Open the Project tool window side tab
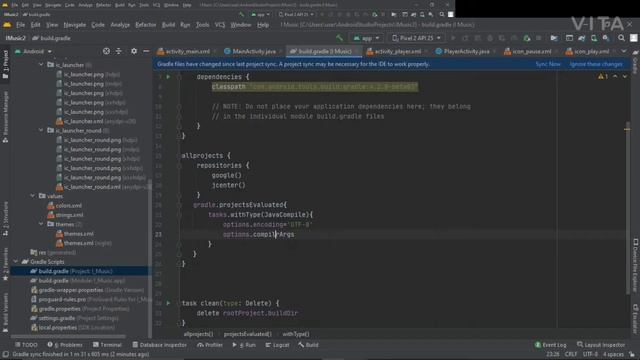This screenshot has height=360, width=640. (x=5, y=65)
